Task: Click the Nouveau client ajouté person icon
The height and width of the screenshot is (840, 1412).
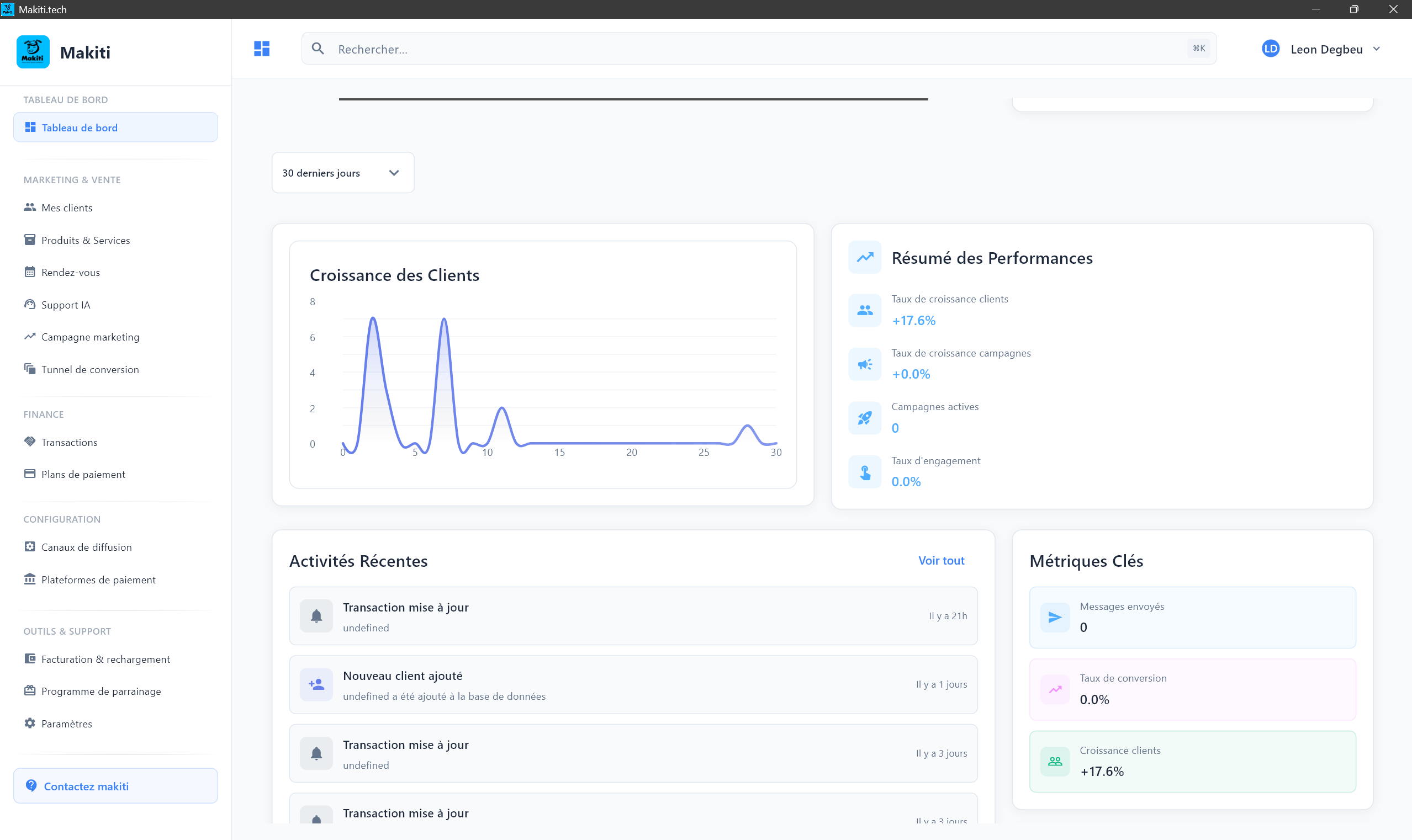Action: tap(316, 684)
